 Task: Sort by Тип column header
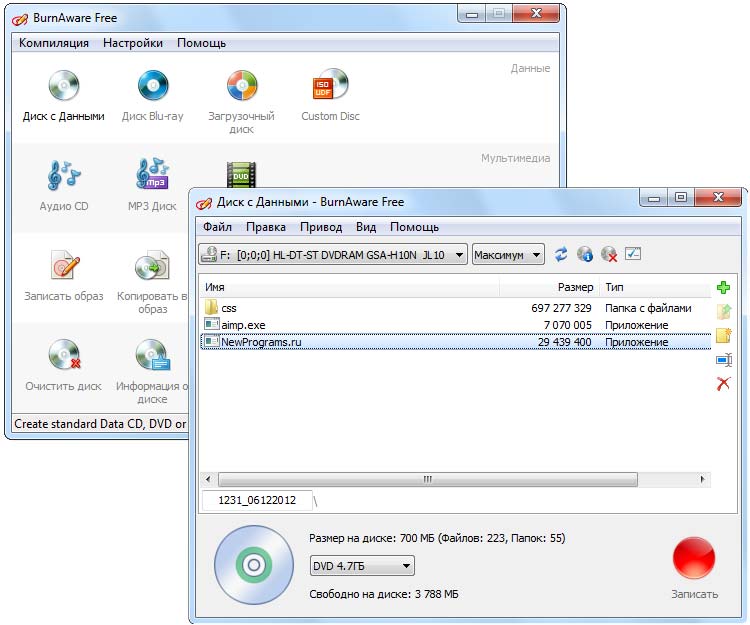tap(655, 287)
